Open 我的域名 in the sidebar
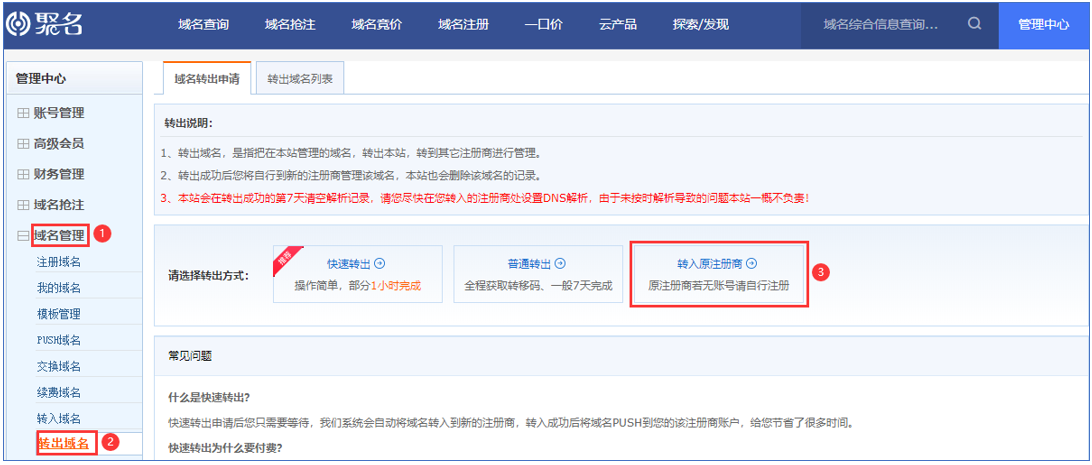Image resolution: width=1092 pixels, height=465 pixels. click(59, 288)
